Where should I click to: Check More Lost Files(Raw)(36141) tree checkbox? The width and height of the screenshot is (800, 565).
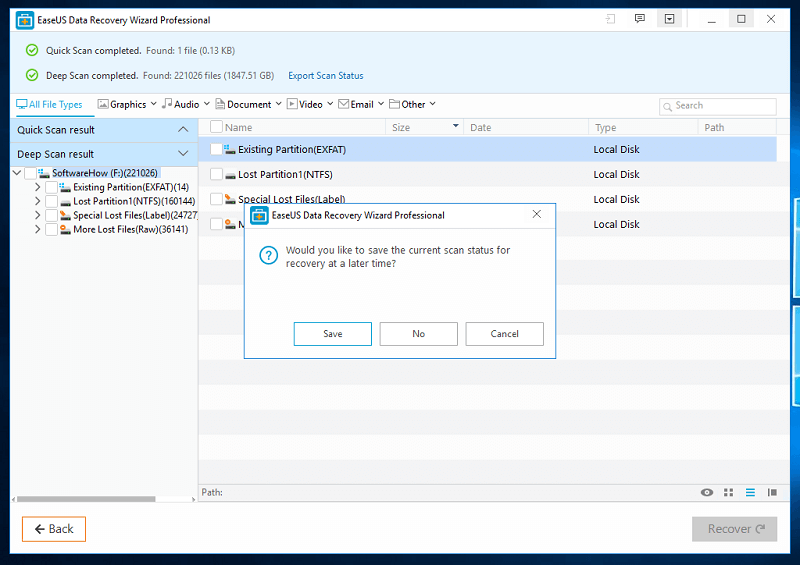point(51,230)
